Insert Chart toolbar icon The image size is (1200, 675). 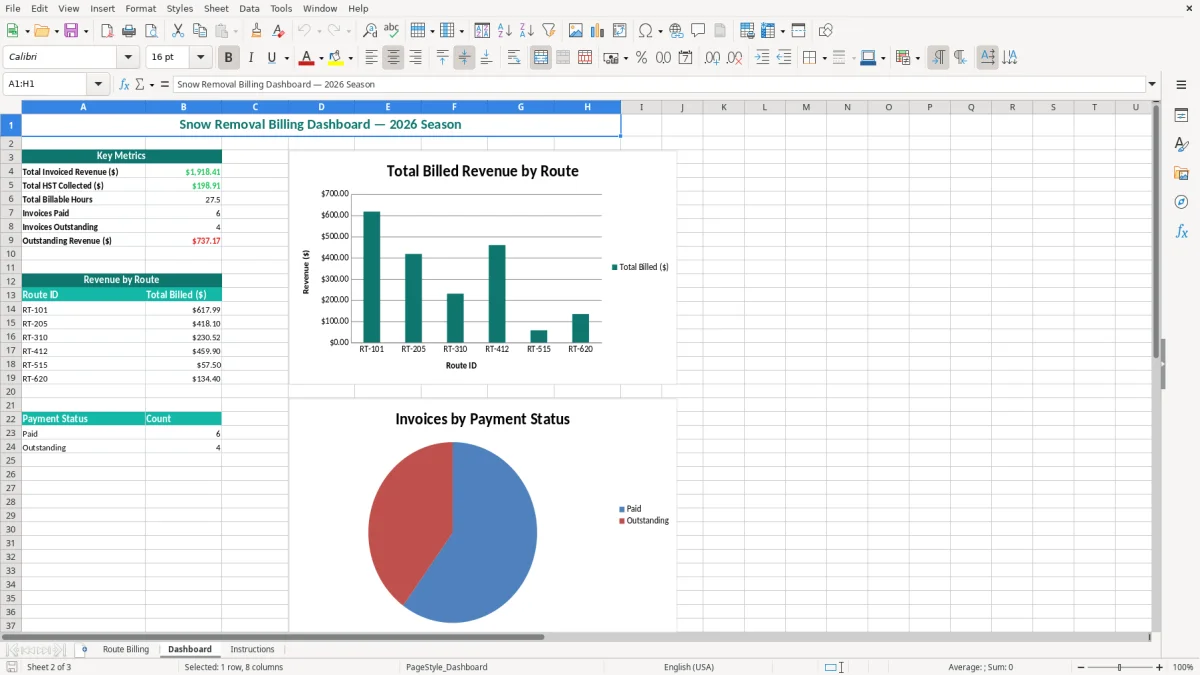click(598, 31)
